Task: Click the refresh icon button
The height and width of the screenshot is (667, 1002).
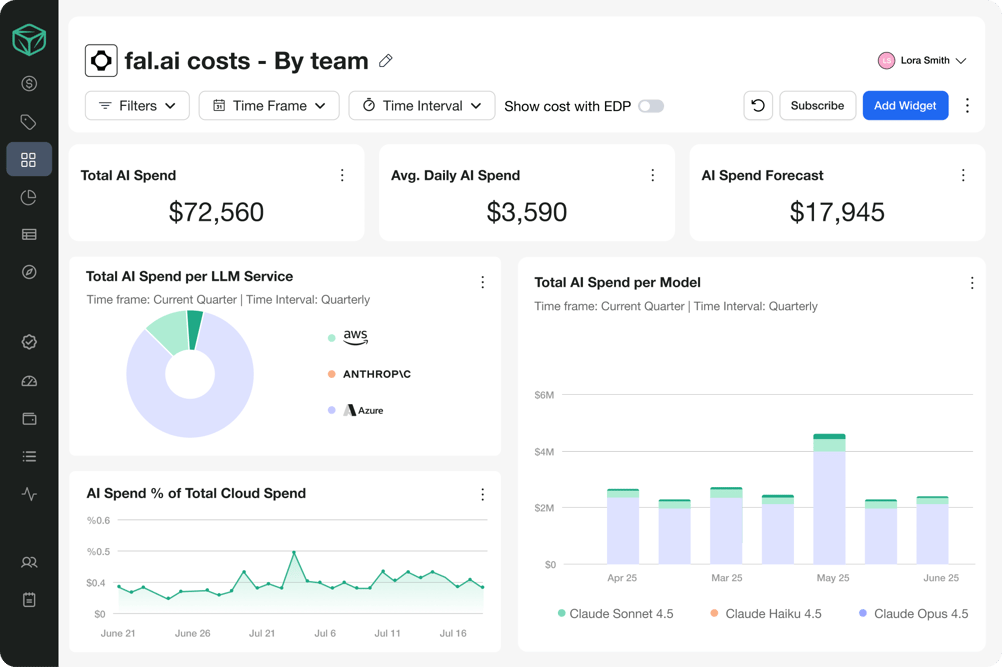Action: point(758,105)
